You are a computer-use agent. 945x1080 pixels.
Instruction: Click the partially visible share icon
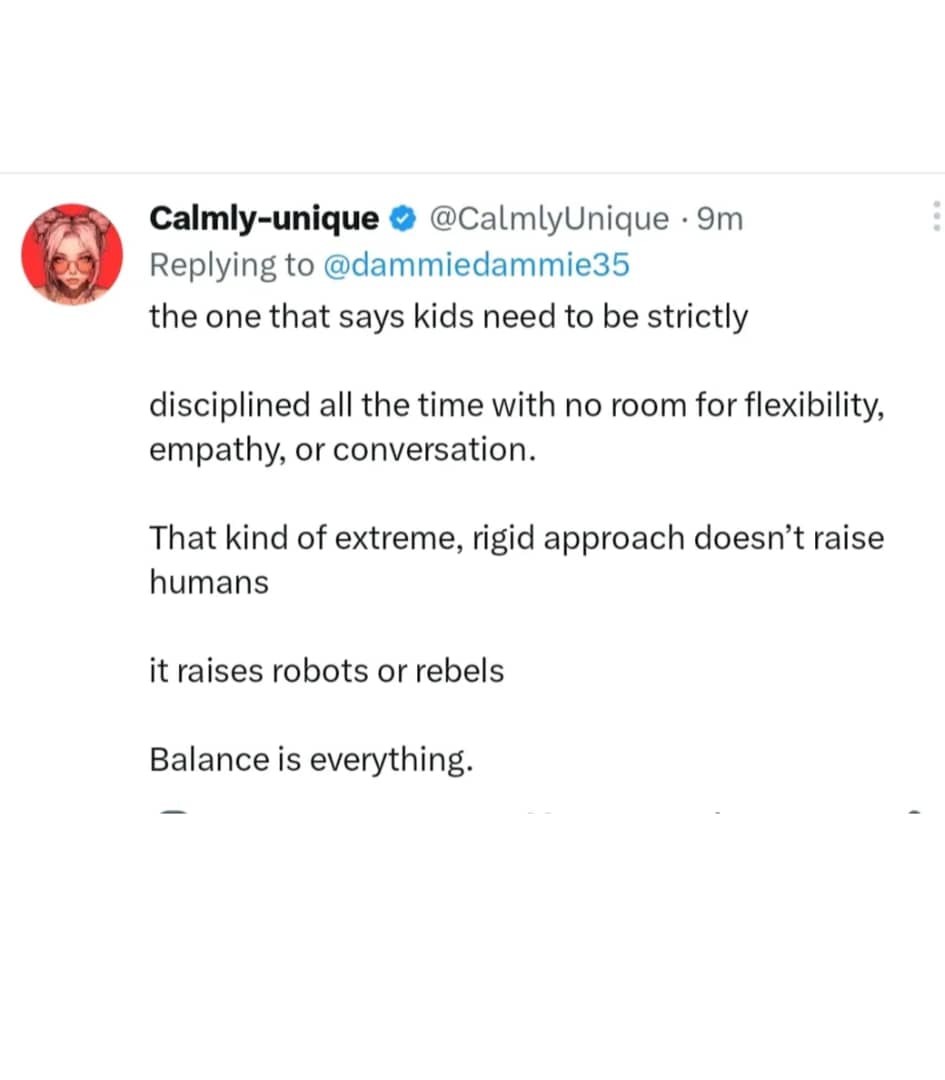(912, 812)
